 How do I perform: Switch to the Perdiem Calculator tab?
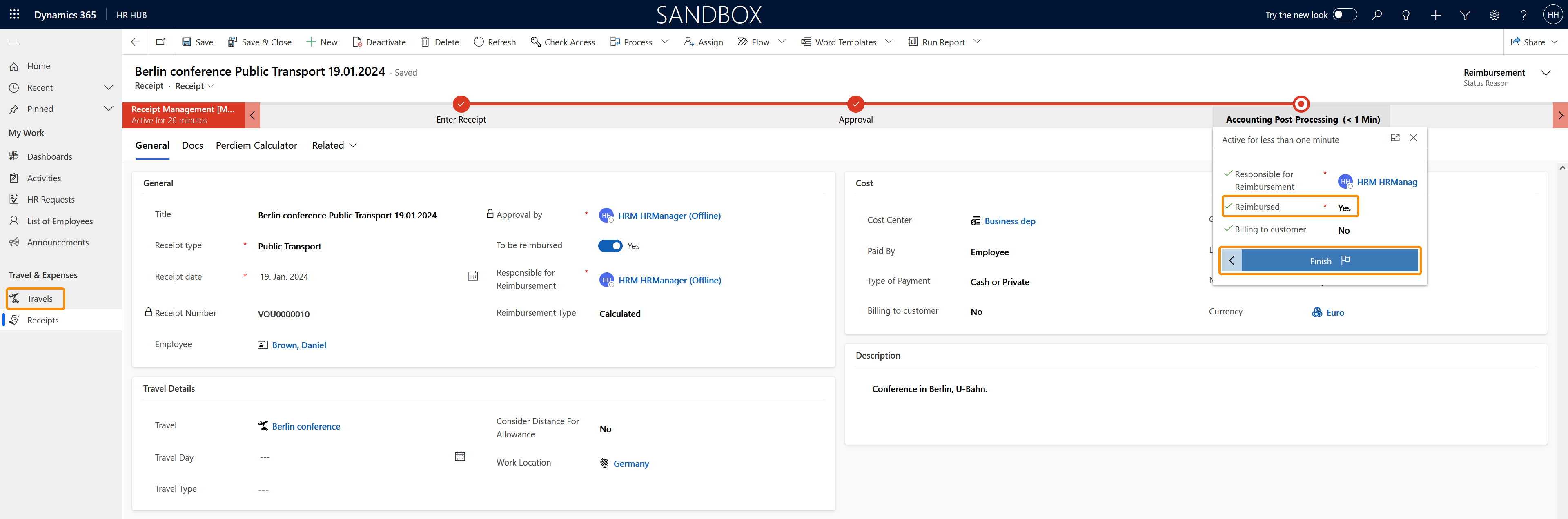tap(256, 145)
